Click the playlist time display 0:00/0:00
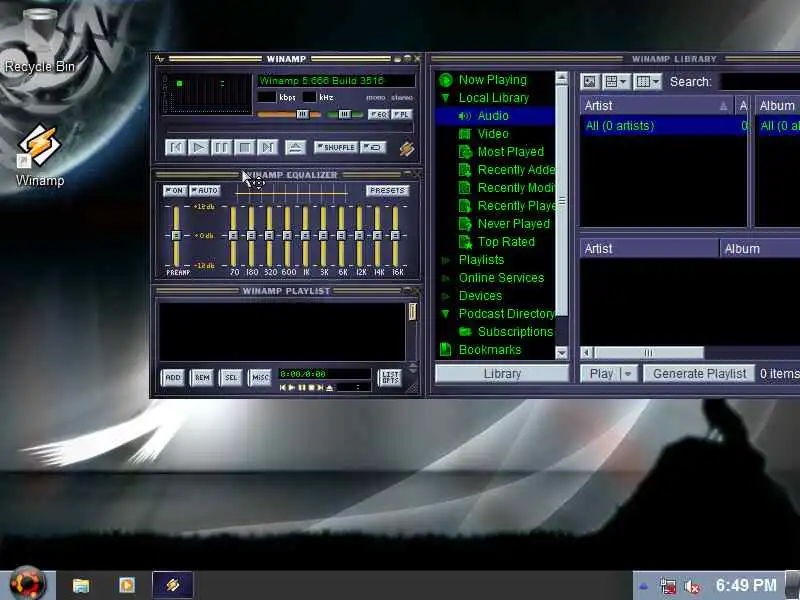The image size is (800, 600). (x=303, y=374)
